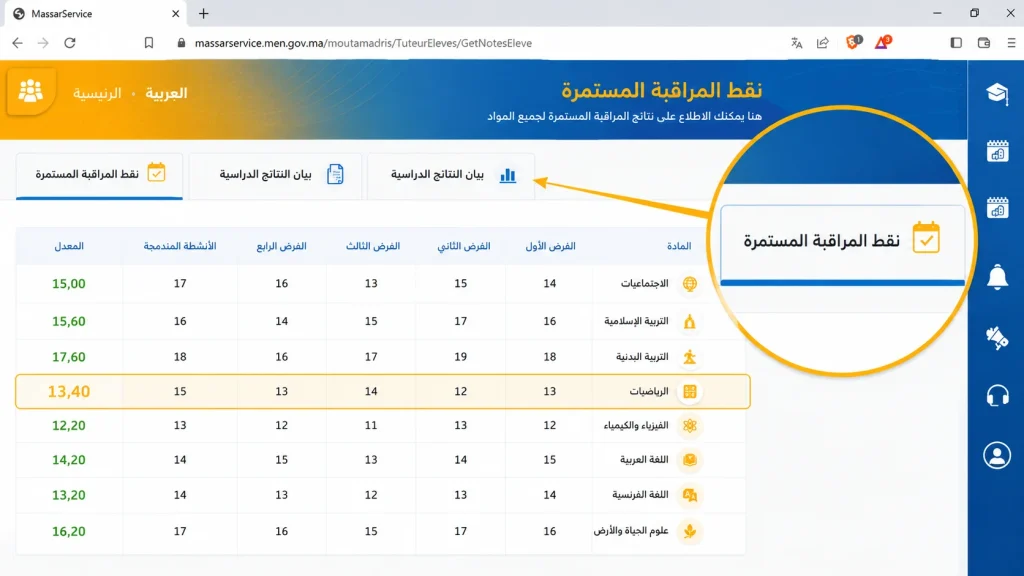Select the الرياضيات highlighted table row
Screen dimensions: 1024x576
[383, 391]
